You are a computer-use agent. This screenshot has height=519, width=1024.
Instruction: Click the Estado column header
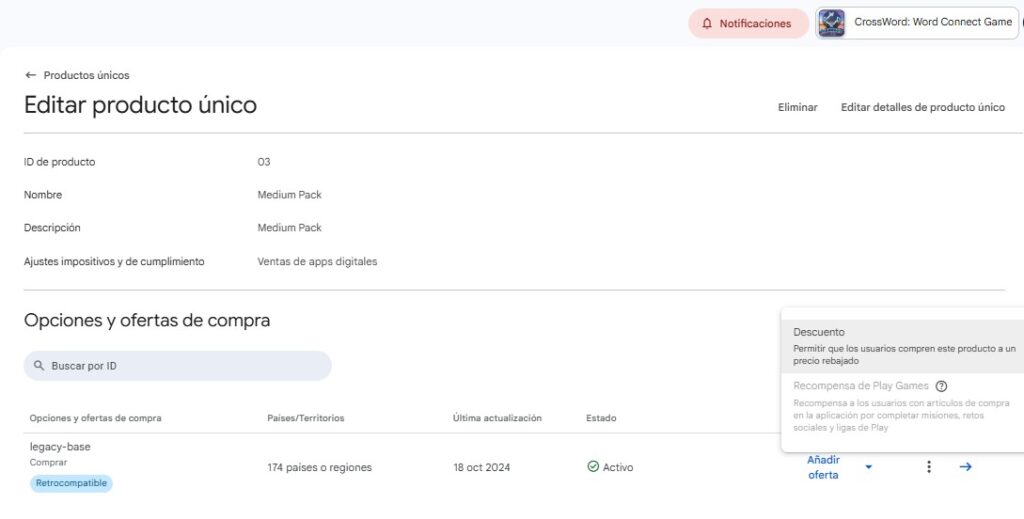point(601,418)
